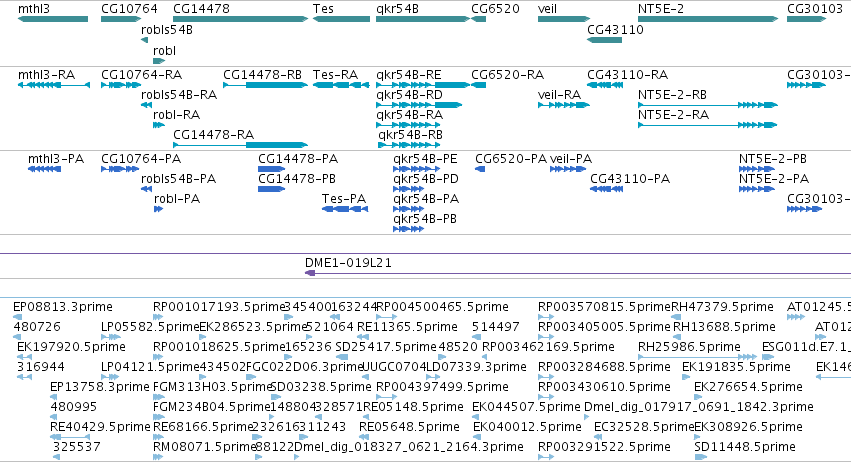Open EST RE05648.5prime

tap(365, 437)
